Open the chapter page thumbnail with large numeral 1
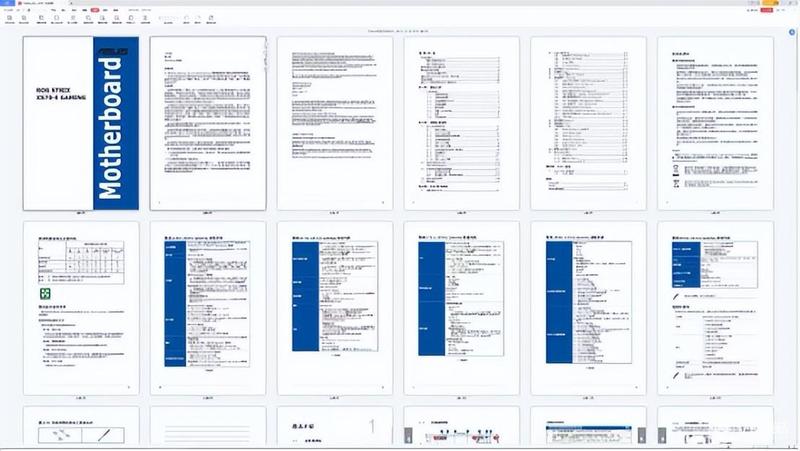This screenshot has width=800, height=451. 335,425
